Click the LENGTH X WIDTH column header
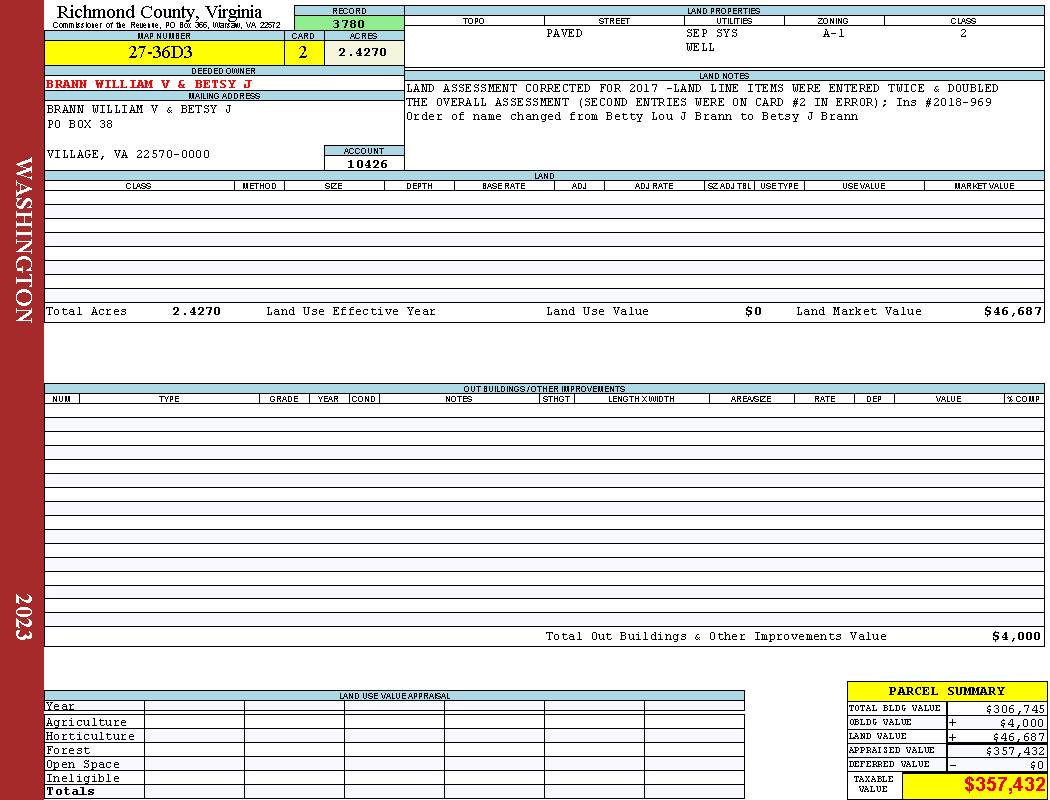 641,399
